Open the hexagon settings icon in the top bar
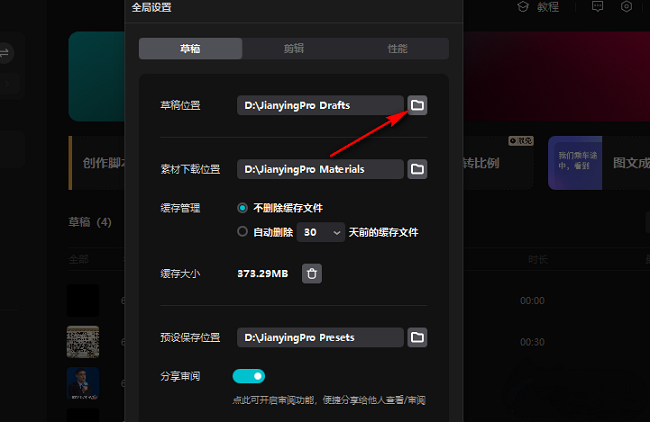 pos(626,6)
